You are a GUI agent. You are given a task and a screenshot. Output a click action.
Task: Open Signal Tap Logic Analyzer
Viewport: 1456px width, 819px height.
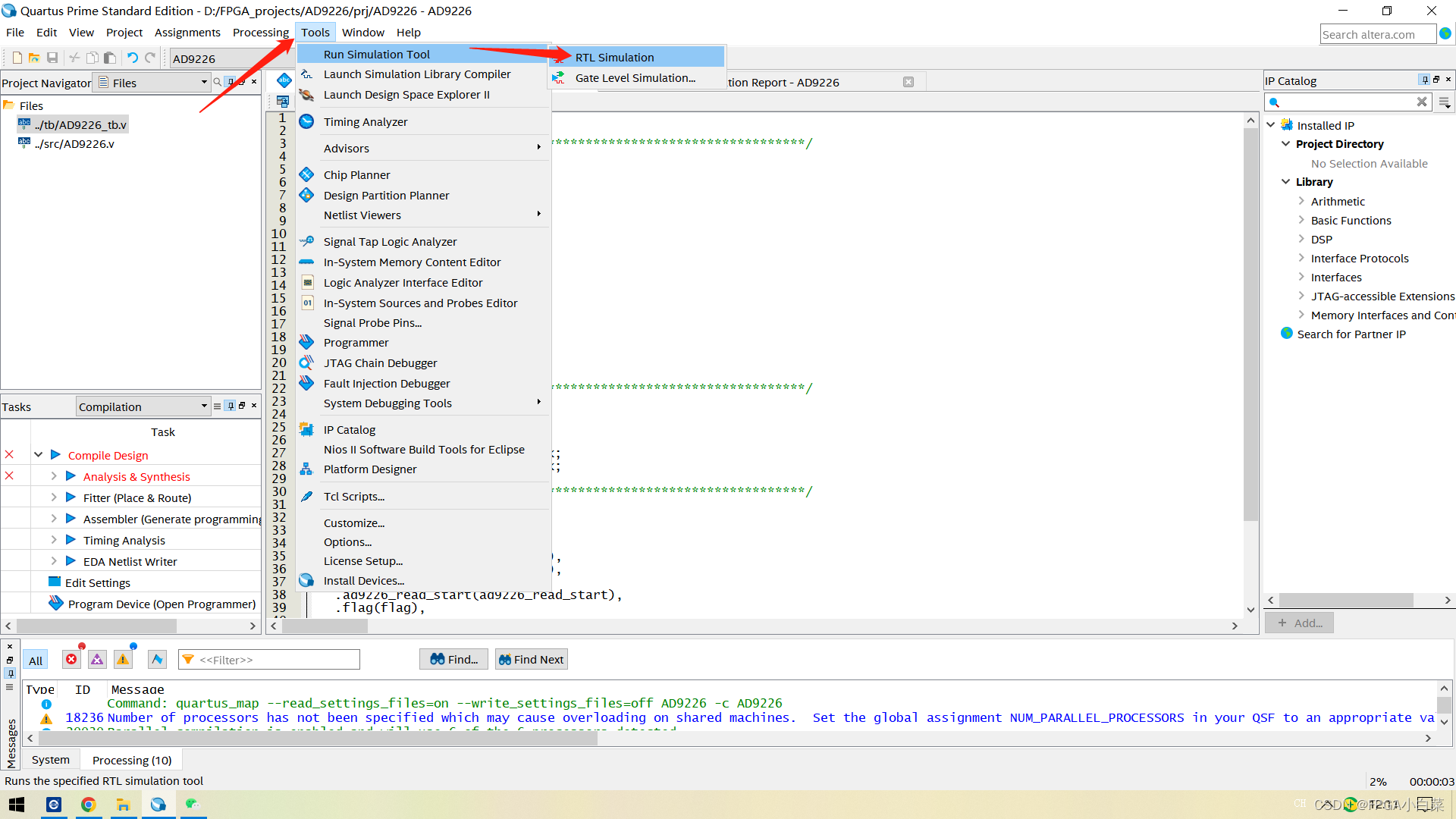click(390, 242)
